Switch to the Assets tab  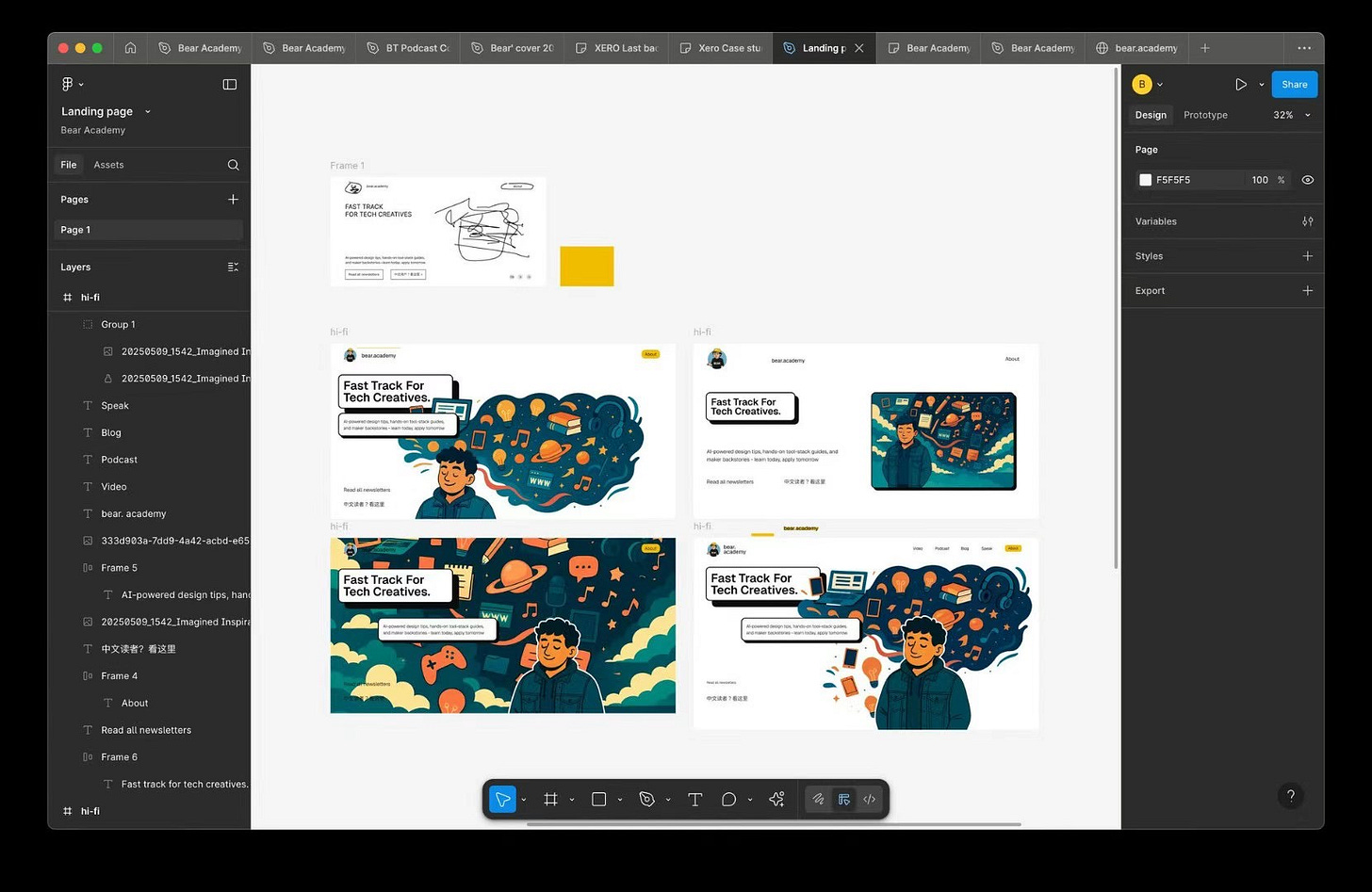pos(108,165)
